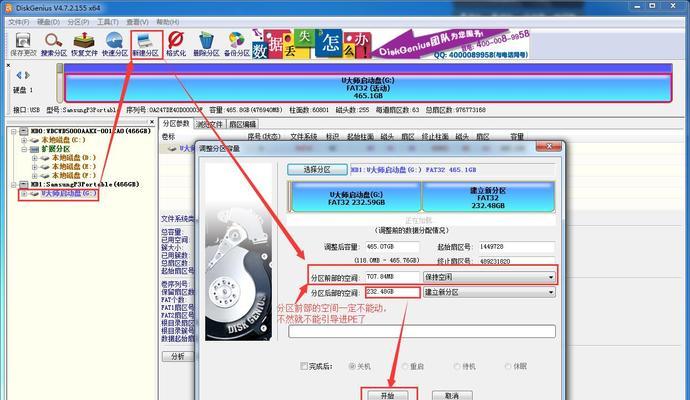Select the 重启 restart radio button
The width and height of the screenshot is (690, 400).
click(405, 366)
